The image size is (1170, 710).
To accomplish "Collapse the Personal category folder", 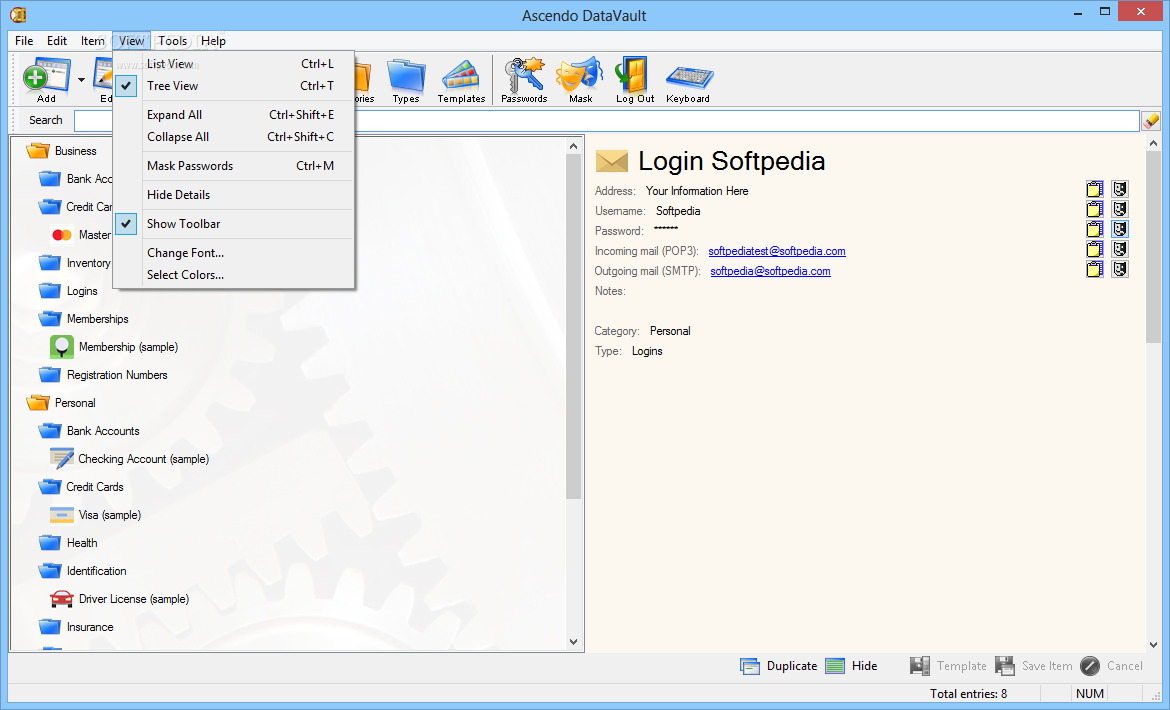I will click(x=37, y=403).
